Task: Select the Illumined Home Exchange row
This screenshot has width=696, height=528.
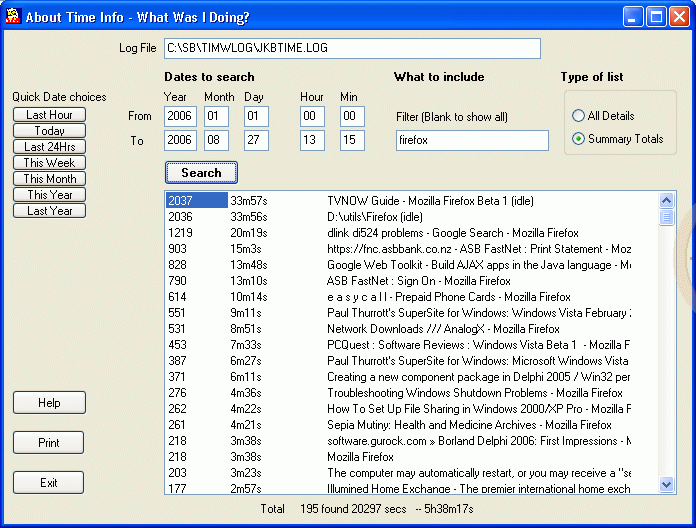Action: [411, 488]
